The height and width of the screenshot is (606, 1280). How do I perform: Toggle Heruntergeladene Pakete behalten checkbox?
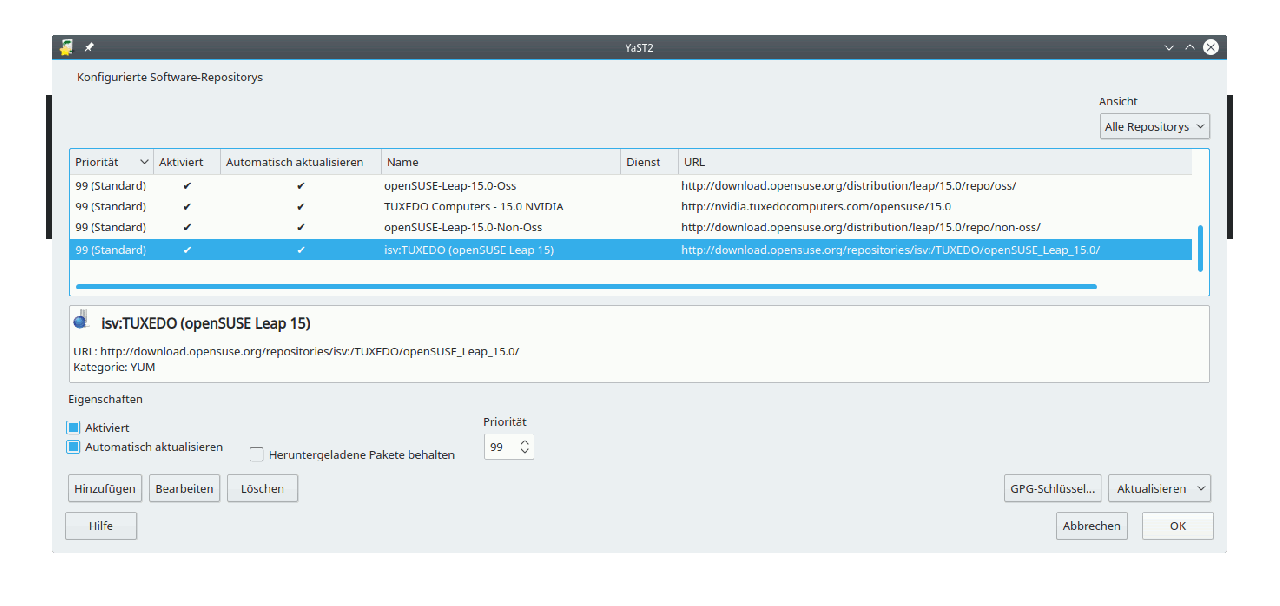[x=257, y=454]
